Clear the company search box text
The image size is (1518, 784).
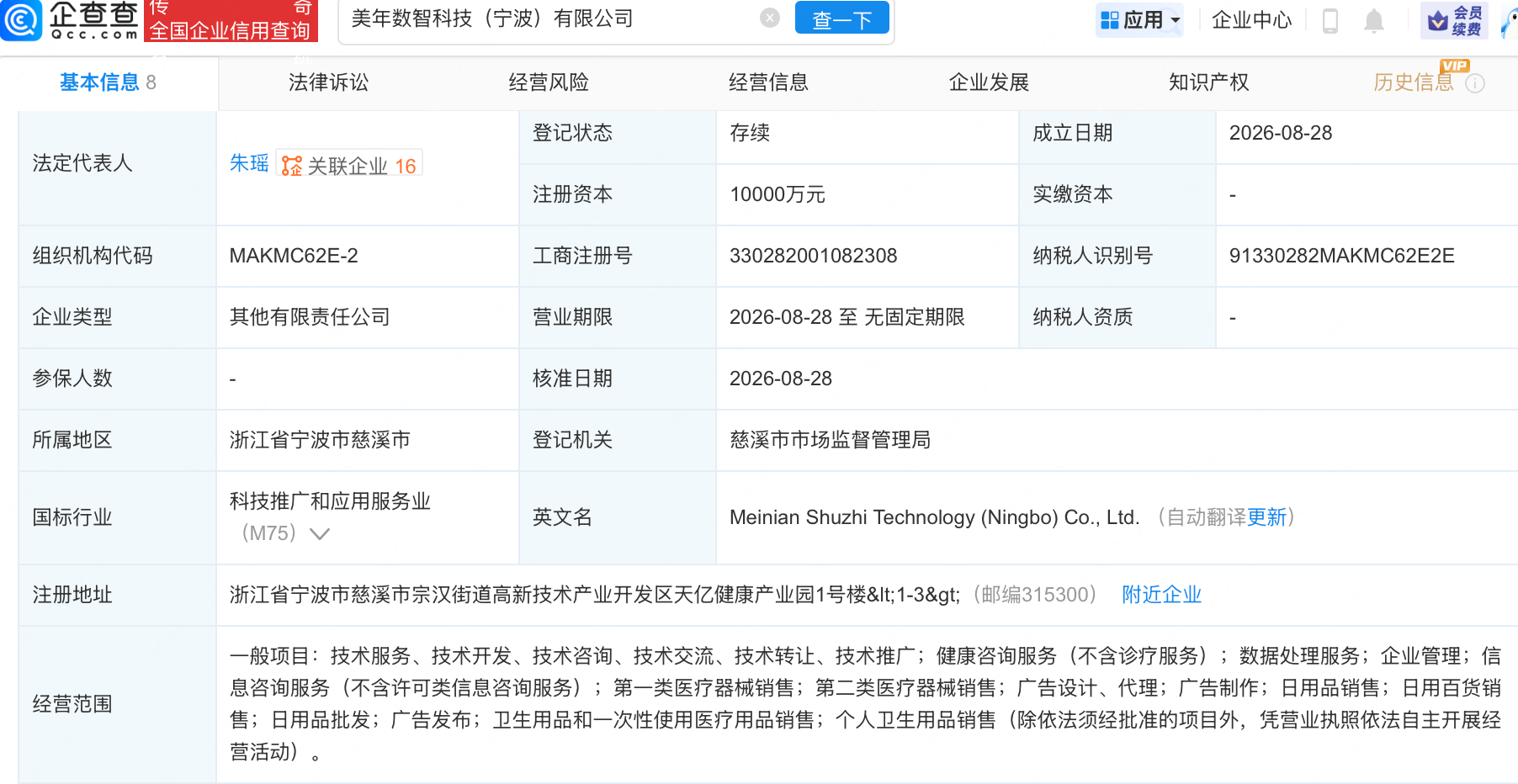[769, 18]
